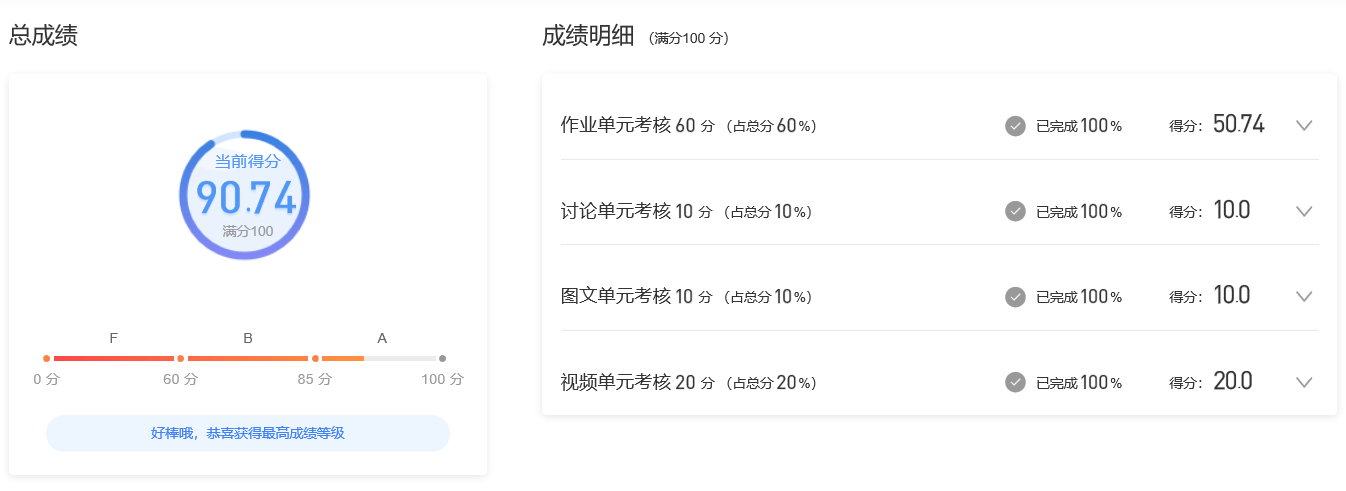
Task: Click the gray 100 分 end dot
Action: click(442, 358)
